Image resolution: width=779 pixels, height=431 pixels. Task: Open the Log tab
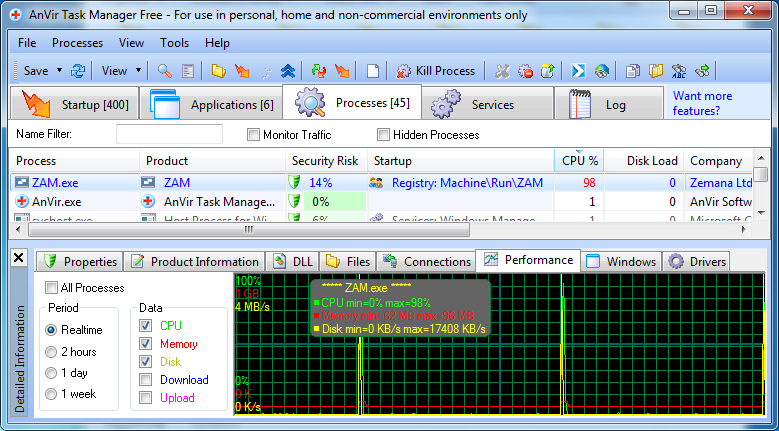pos(609,104)
